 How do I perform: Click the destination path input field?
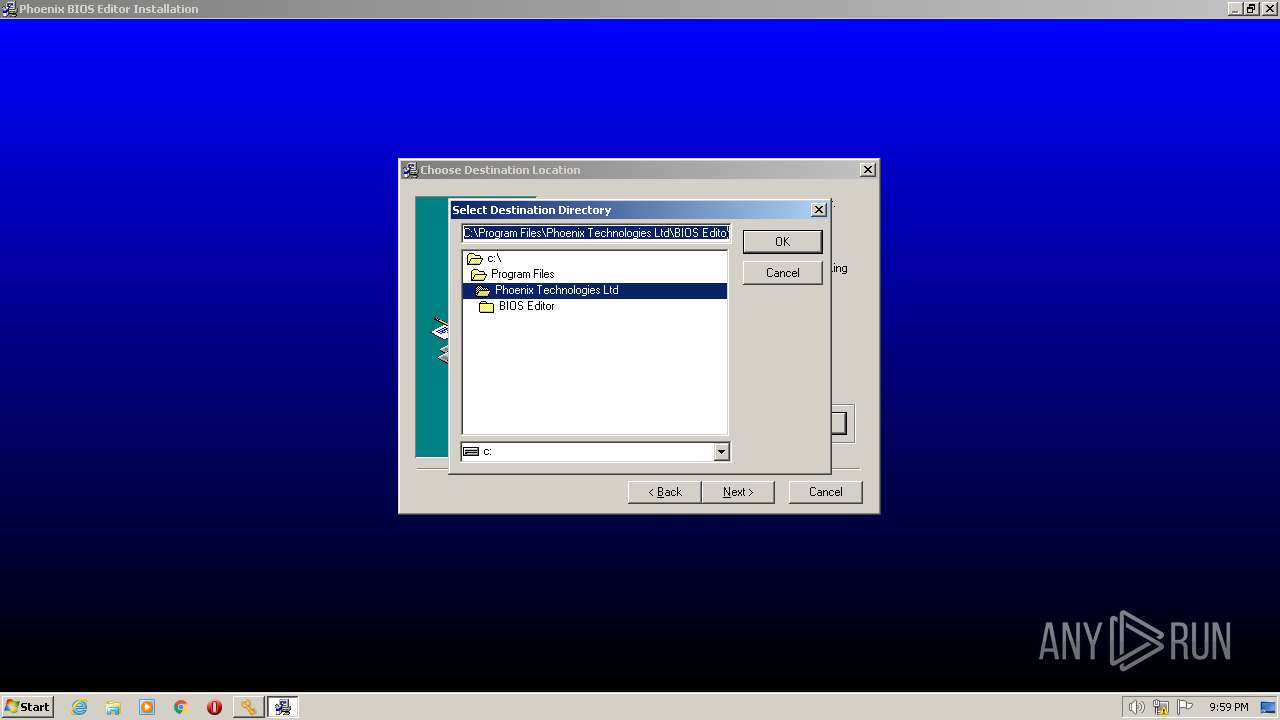pyautogui.click(x=596, y=233)
